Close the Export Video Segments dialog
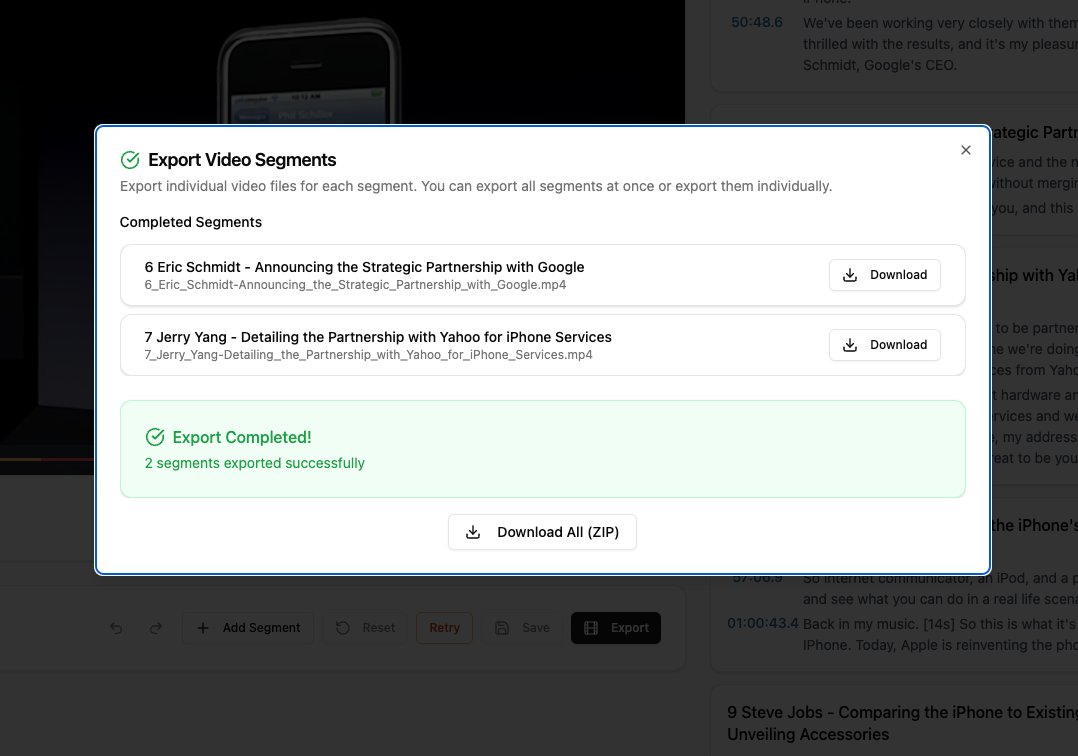1078x756 pixels. (x=965, y=150)
